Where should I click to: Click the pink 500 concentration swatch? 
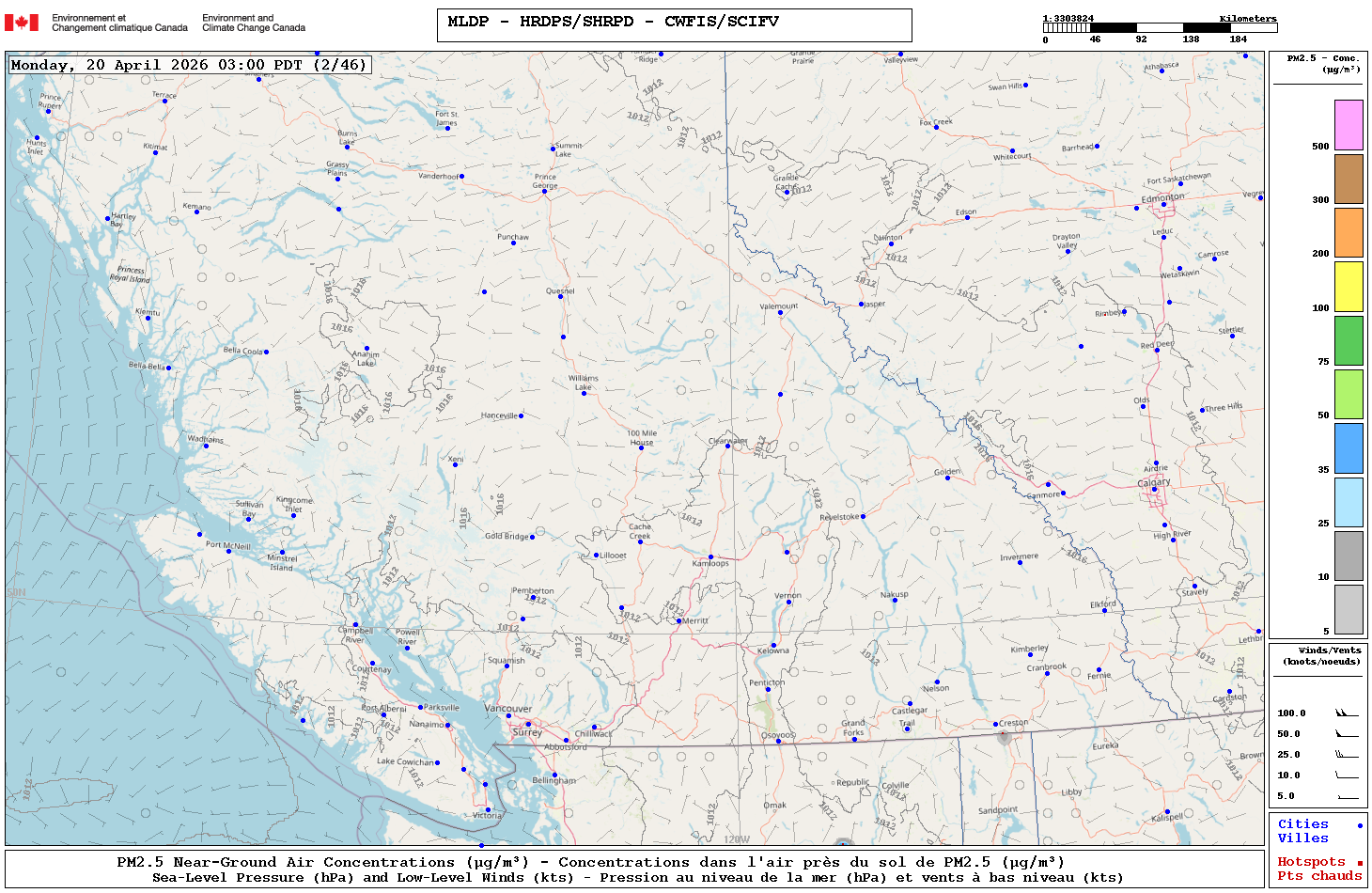1349,125
